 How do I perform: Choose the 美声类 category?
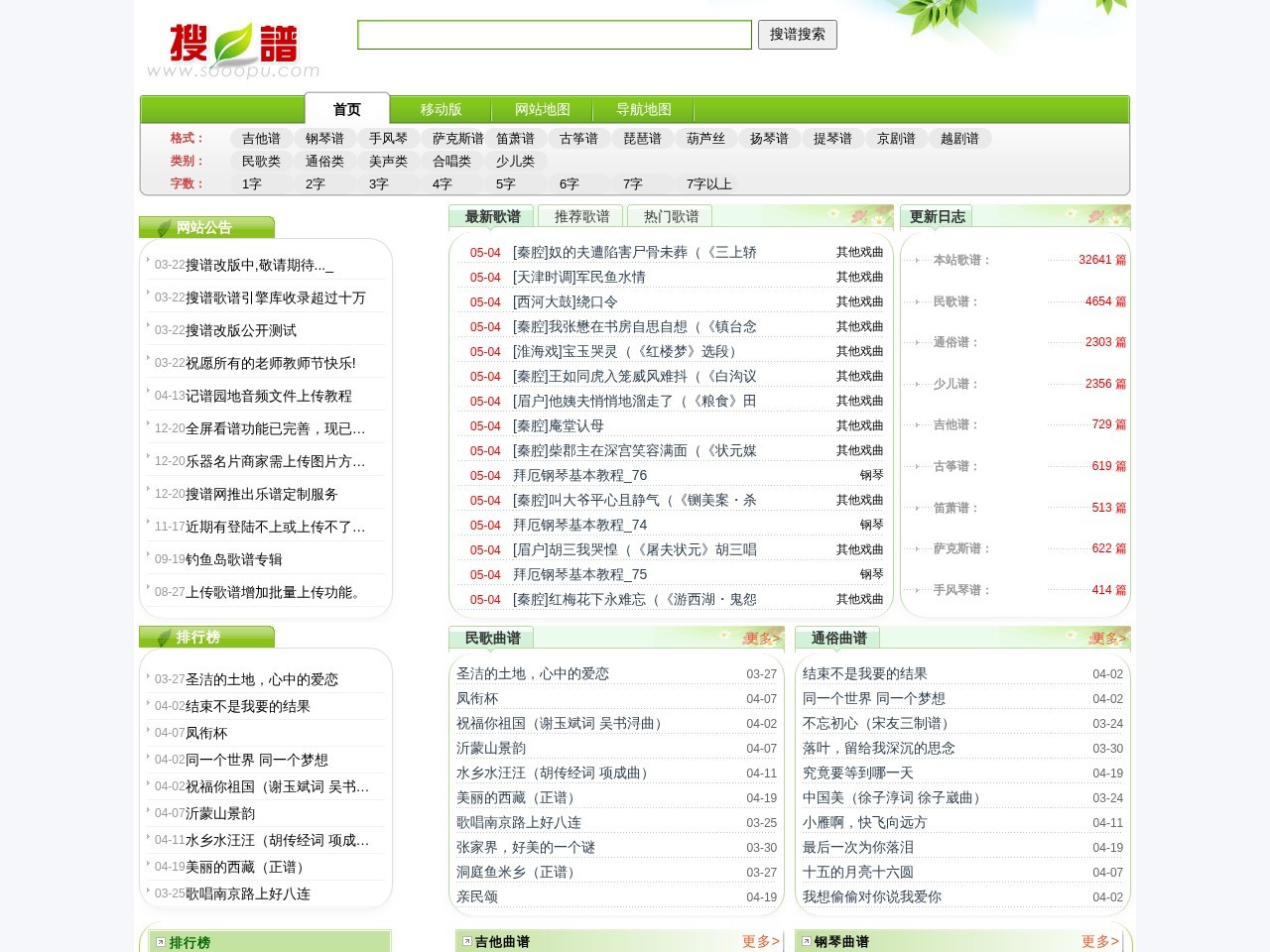(389, 162)
